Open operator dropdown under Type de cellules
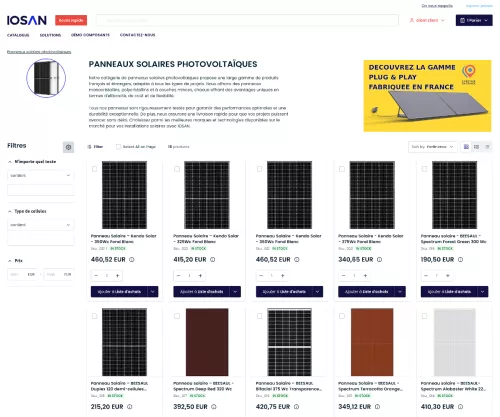500x417 pixels. pos(40,225)
